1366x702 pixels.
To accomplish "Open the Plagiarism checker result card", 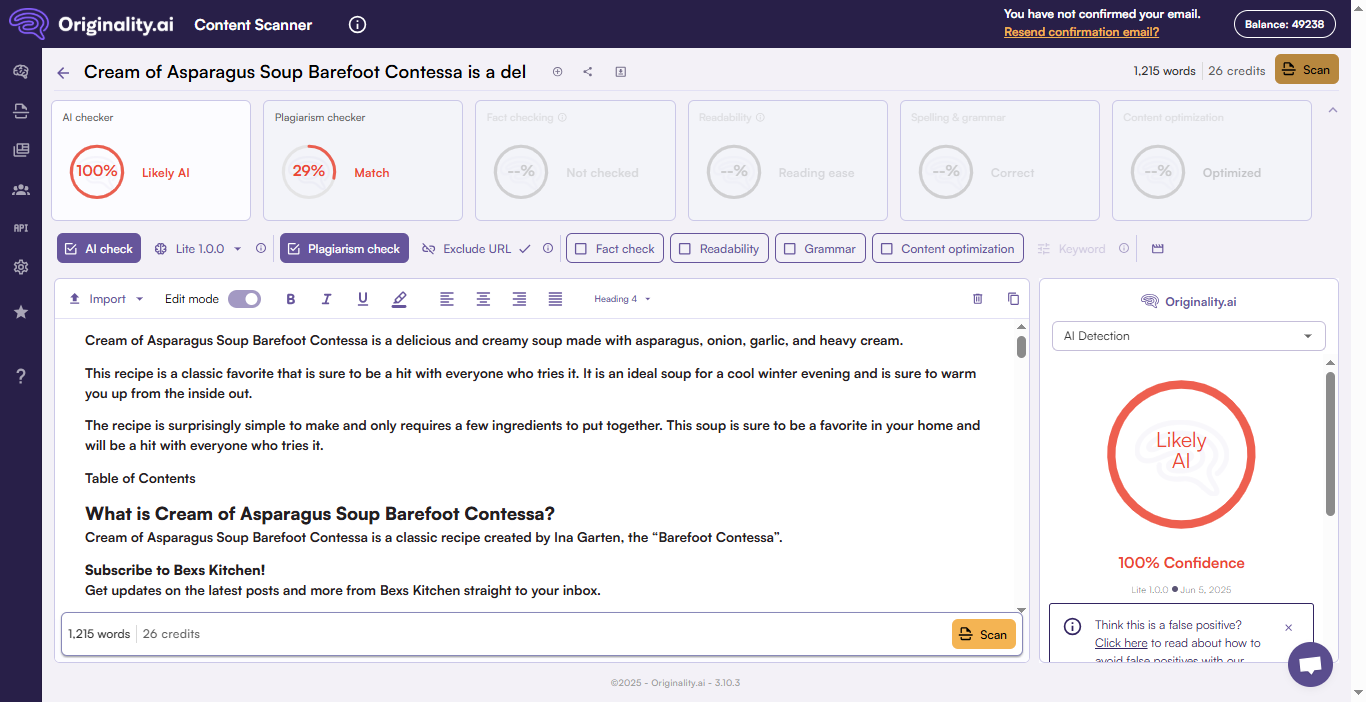I will pos(363,160).
